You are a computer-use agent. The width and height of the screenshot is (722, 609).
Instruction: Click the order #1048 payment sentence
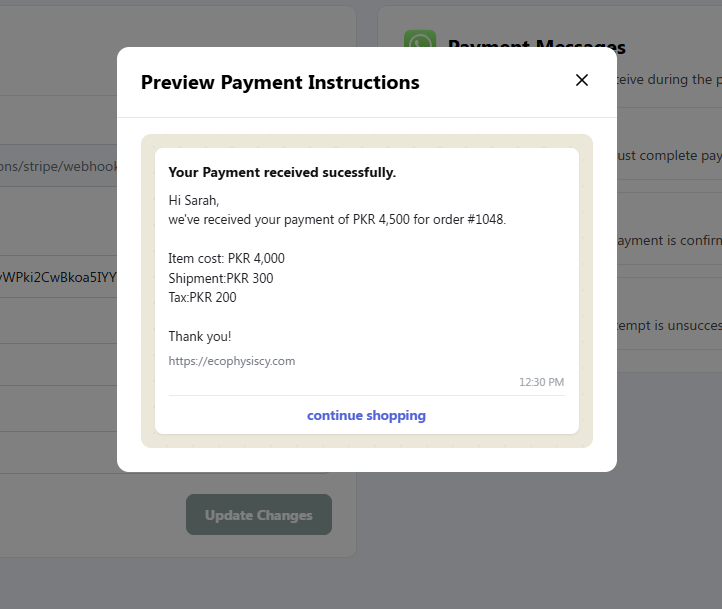click(x=337, y=220)
